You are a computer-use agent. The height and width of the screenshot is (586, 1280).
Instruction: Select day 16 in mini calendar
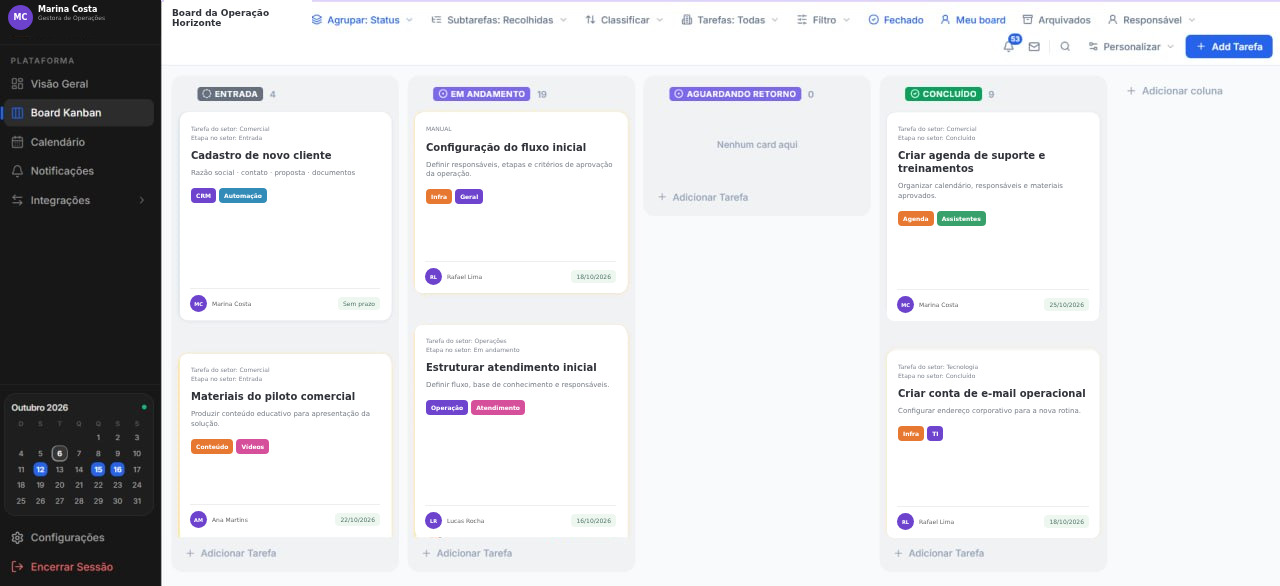point(117,469)
